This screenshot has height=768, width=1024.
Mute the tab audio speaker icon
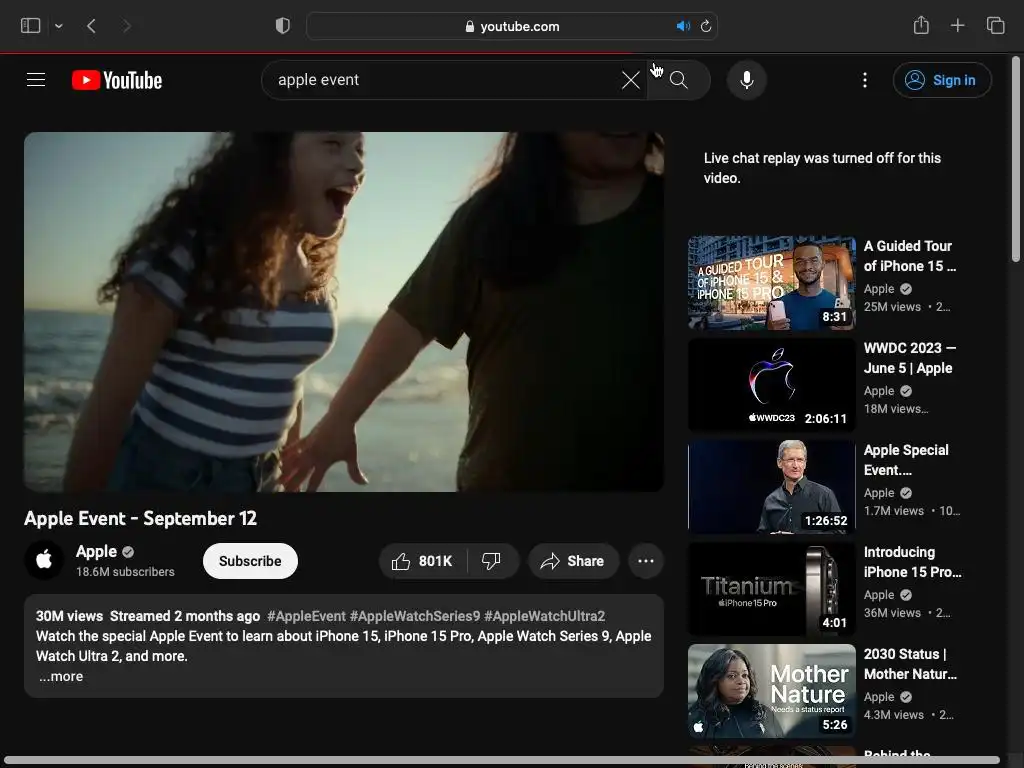(683, 26)
